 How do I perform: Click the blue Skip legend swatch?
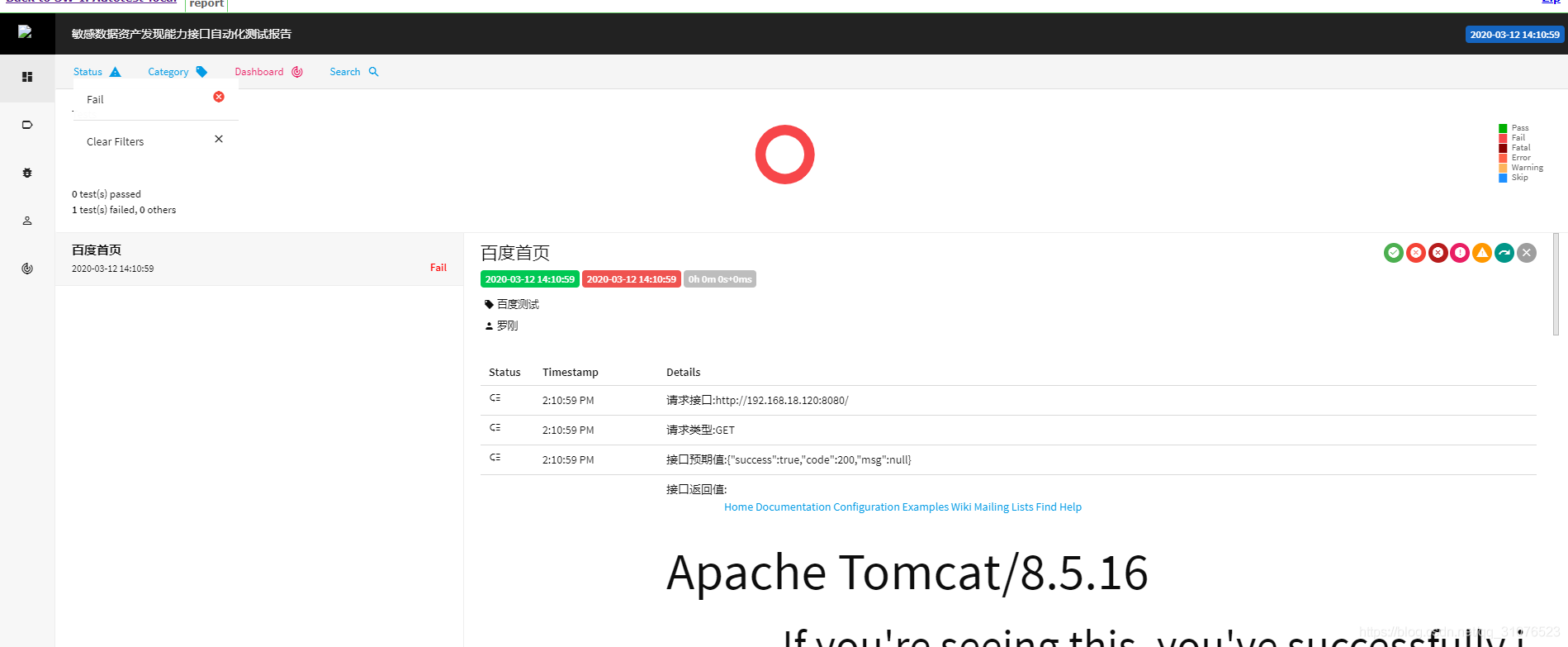tap(1503, 178)
